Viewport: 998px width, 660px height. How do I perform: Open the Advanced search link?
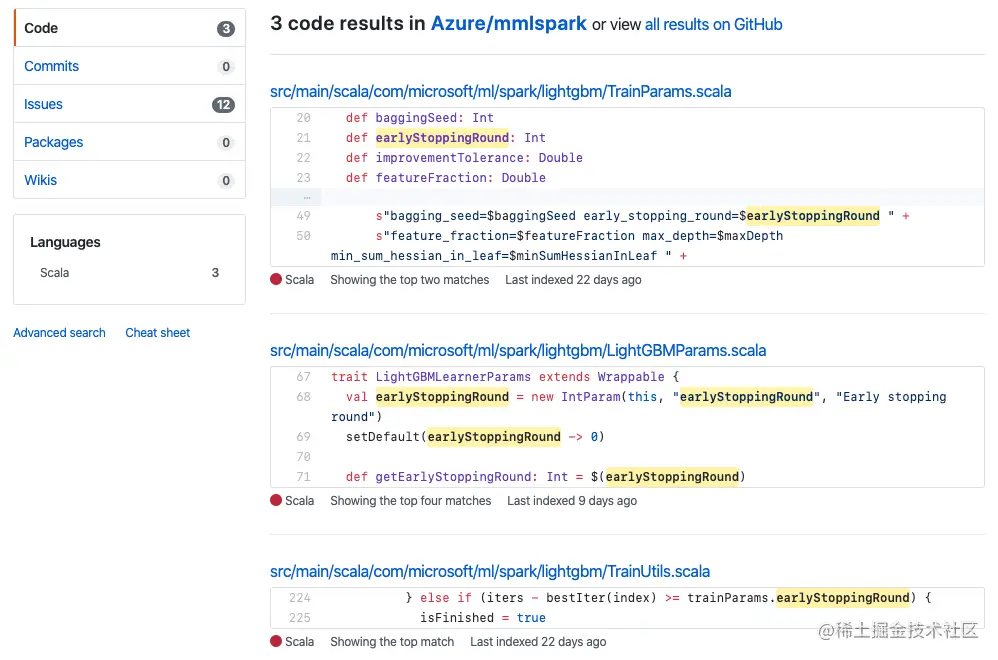59,333
